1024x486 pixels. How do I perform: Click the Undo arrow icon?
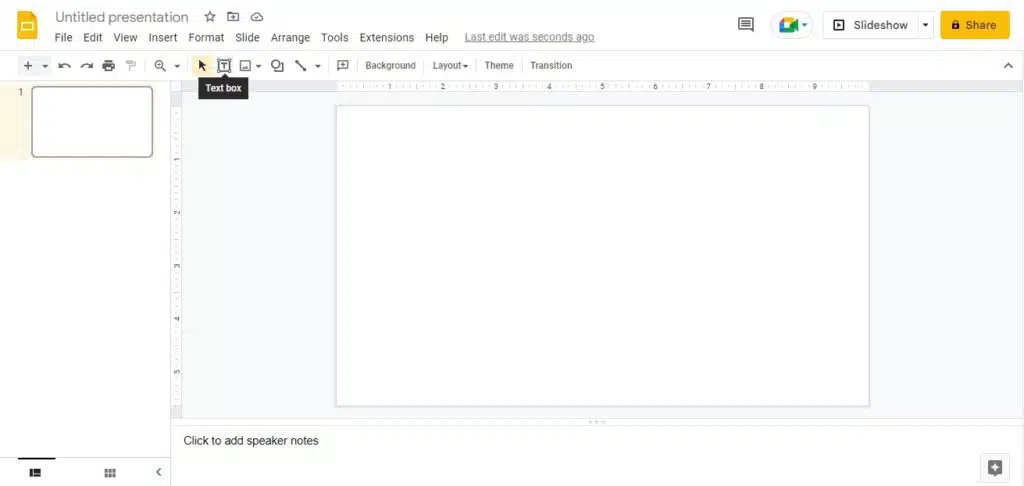click(65, 66)
